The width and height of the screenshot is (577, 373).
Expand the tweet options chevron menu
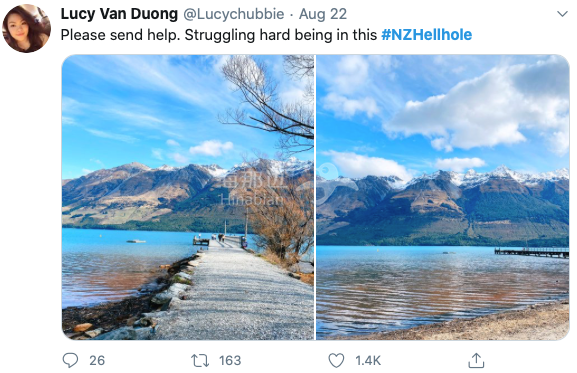(x=562, y=14)
